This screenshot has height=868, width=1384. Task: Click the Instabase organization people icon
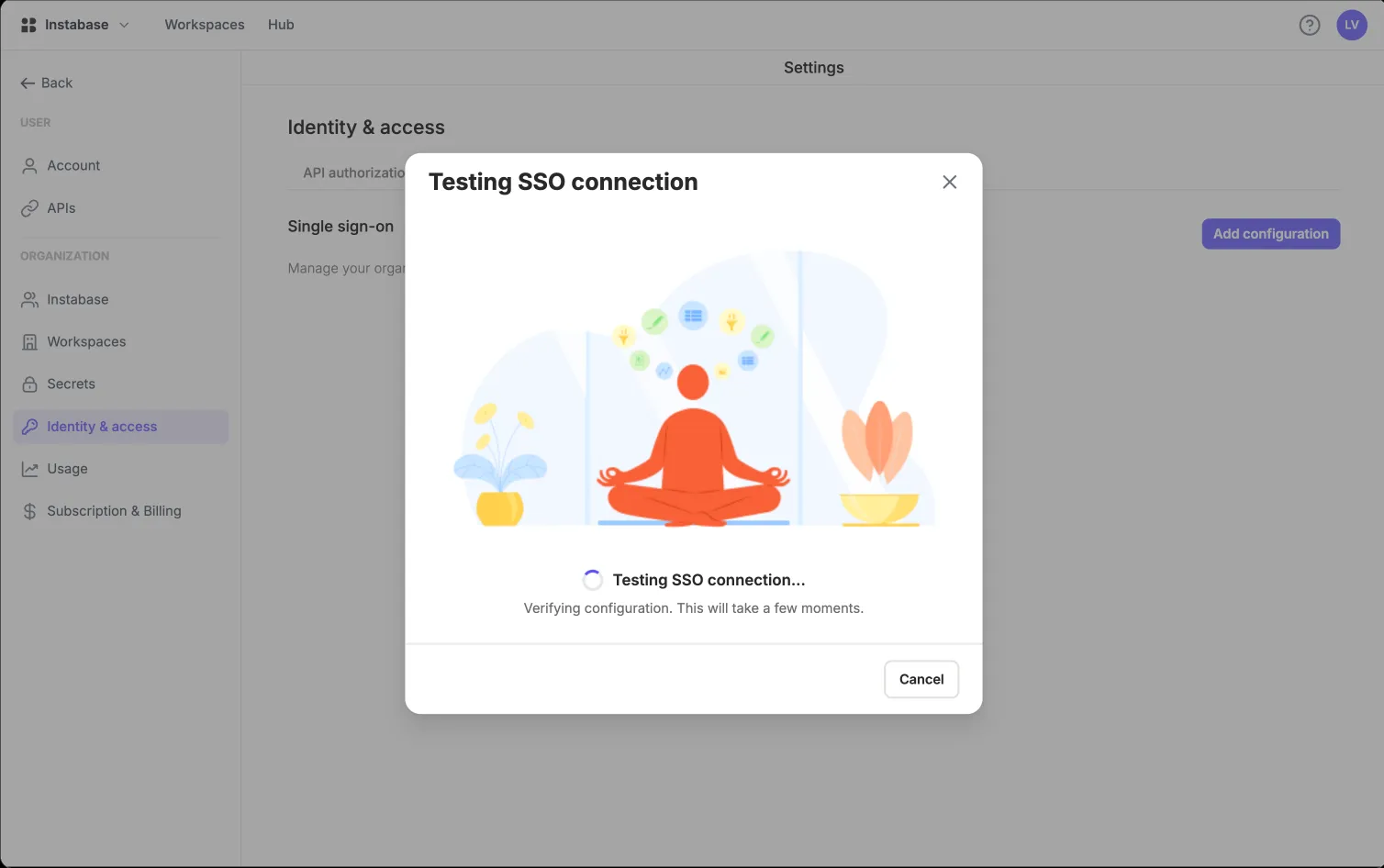click(x=29, y=300)
